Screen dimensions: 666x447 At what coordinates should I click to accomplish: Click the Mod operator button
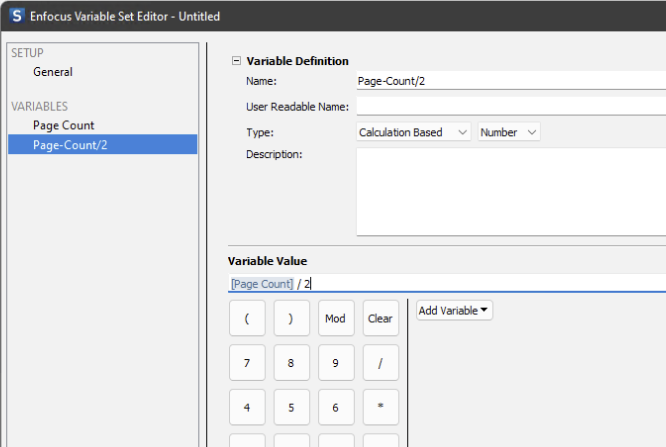click(x=336, y=318)
